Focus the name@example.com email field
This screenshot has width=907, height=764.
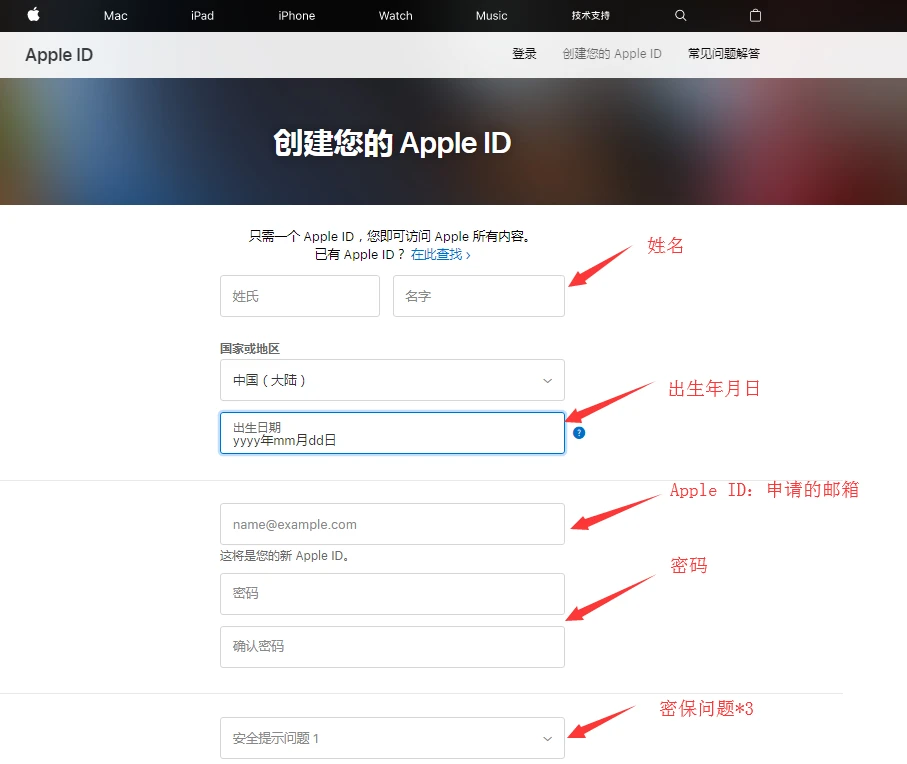pyautogui.click(x=392, y=524)
